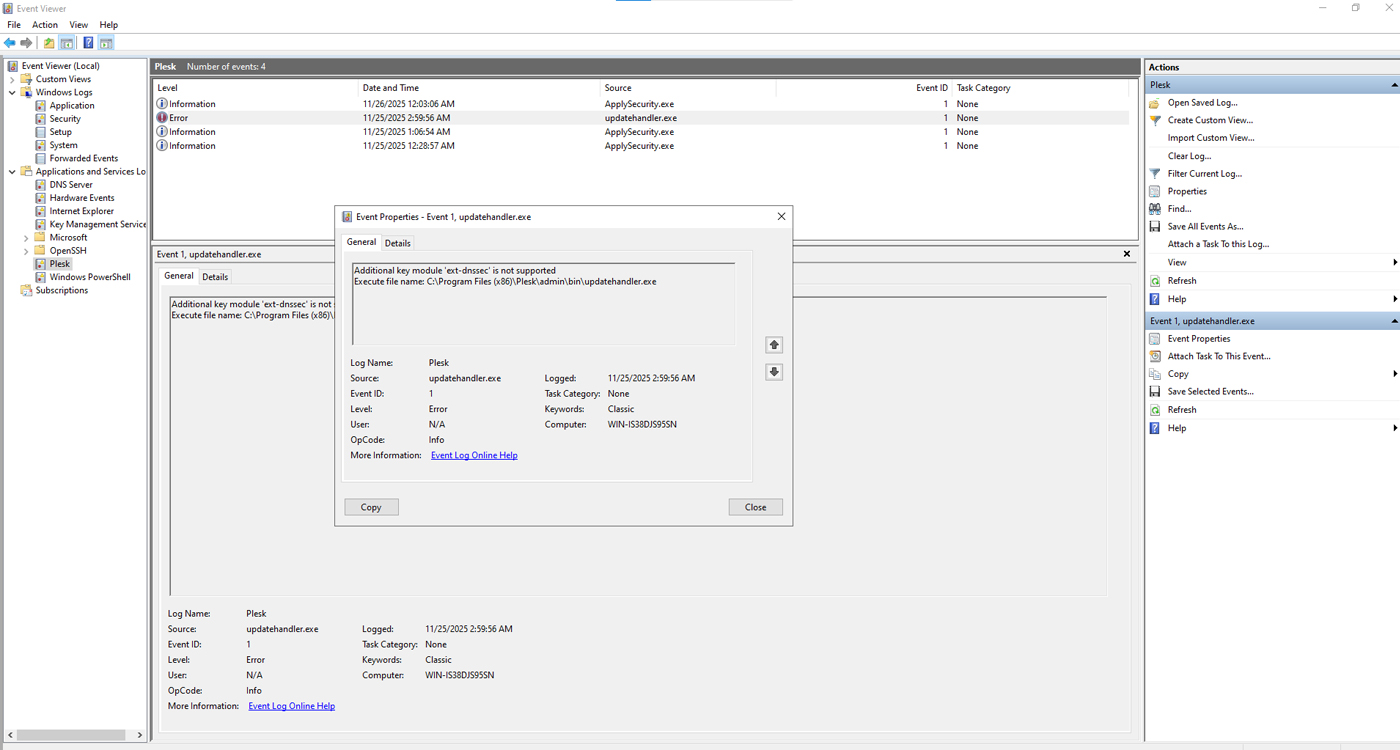This screenshot has width=1400, height=750.
Task: Click the Save All Events As disk icon
Action: pos(1155,227)
